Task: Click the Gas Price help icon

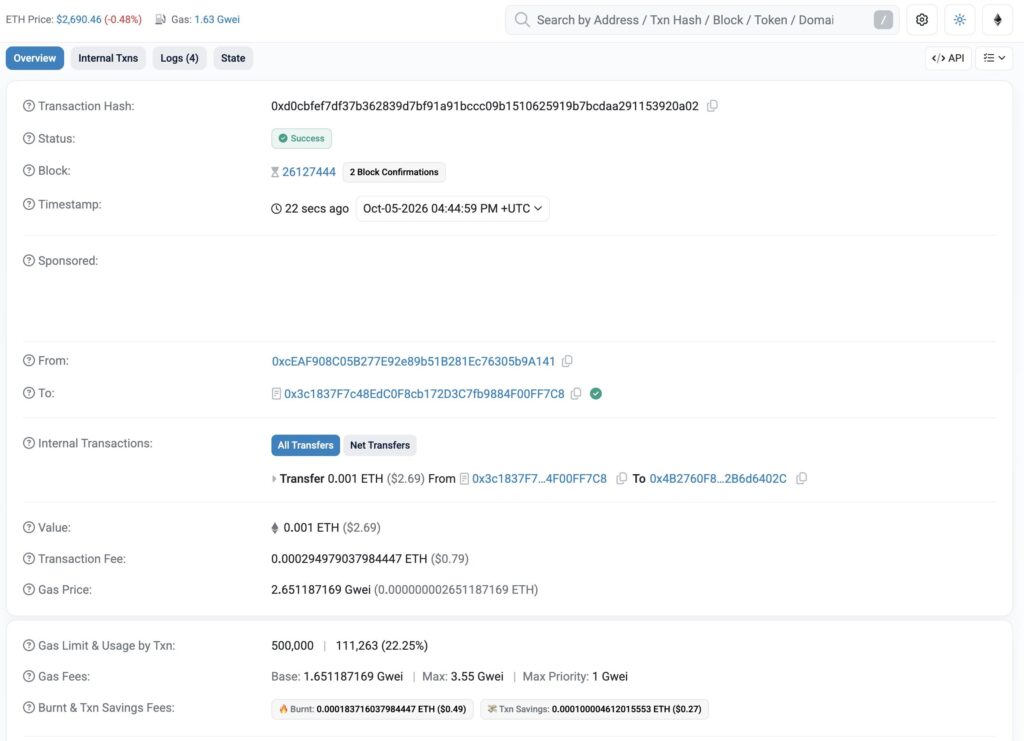Action: tap(29, 590)
